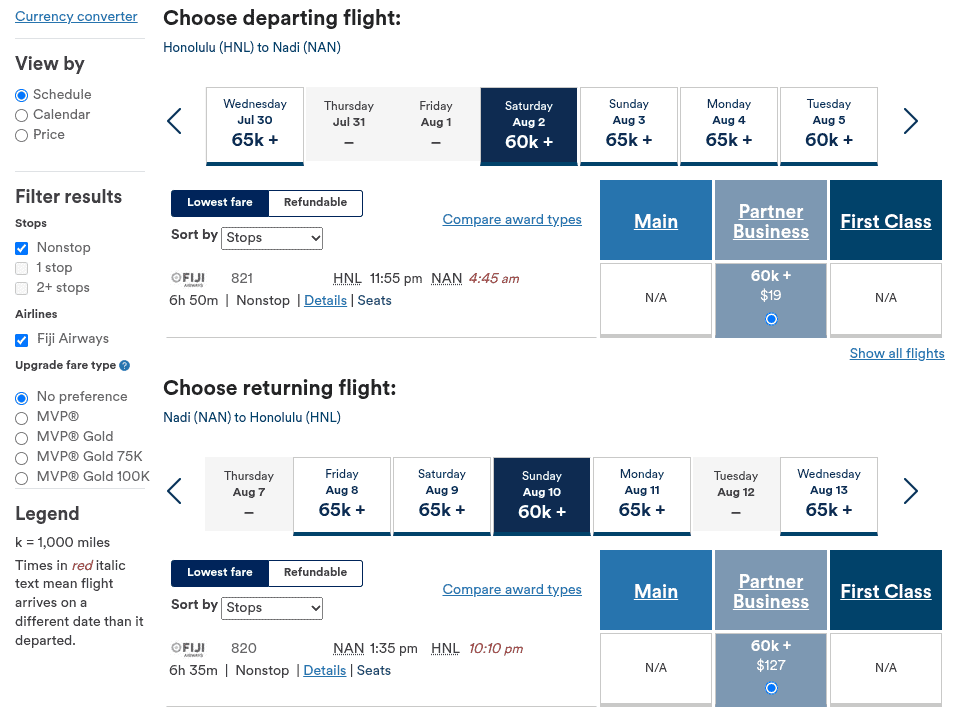Click the right arrow on departing date carousel
The image size is (960, 713).
point(910,121)
